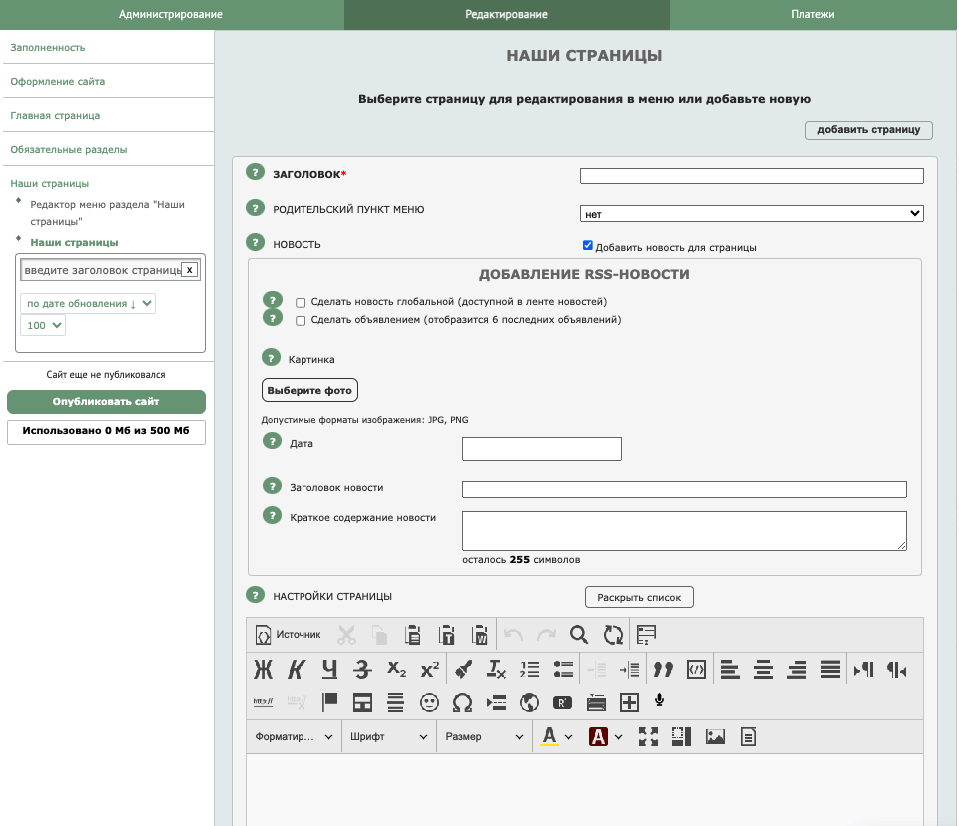Uncheck Добавить новость для страницы
This screenshot has height=826, width=959.
point(588,246)
